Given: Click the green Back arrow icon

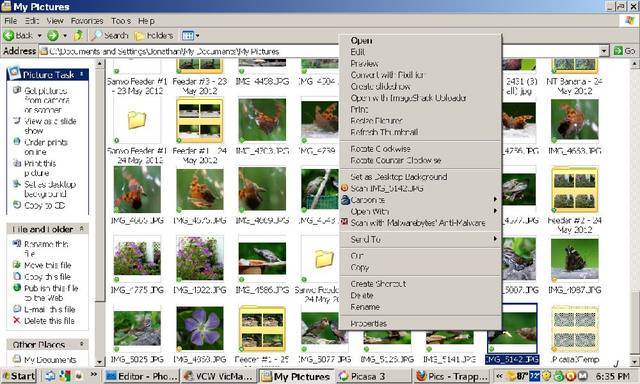Looking at the screenshot, I should (9, 36).
